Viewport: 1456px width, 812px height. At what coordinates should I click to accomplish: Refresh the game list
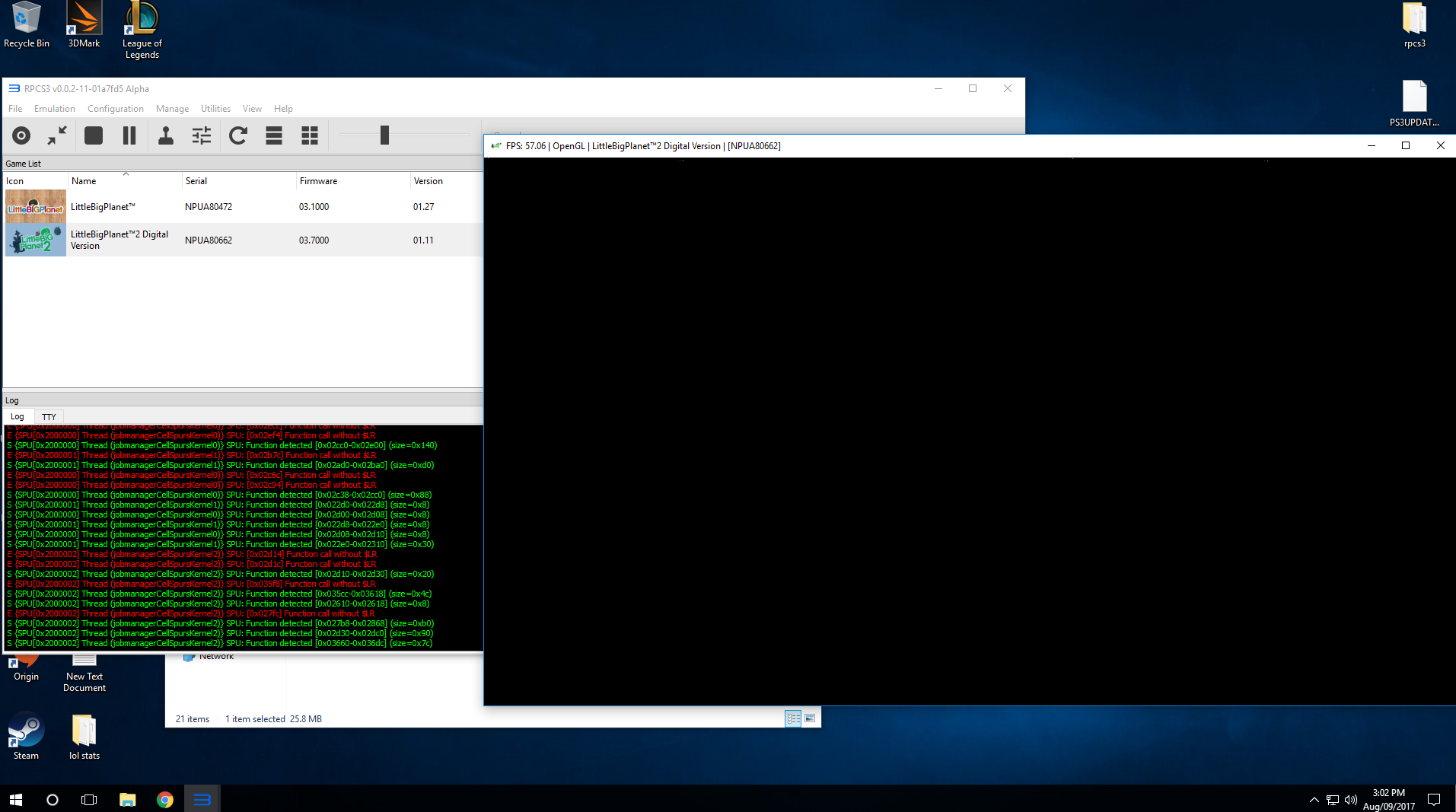[x=238, y=135]
